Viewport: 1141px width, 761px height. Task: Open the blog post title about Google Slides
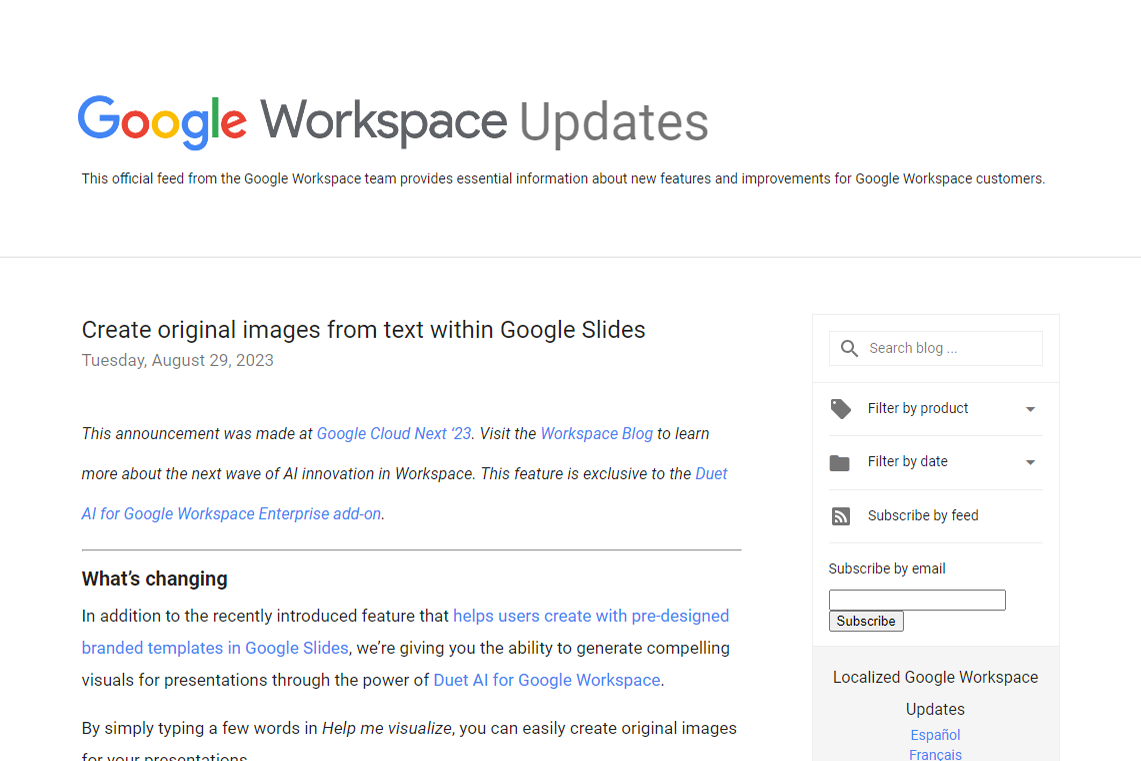[363, 329]
